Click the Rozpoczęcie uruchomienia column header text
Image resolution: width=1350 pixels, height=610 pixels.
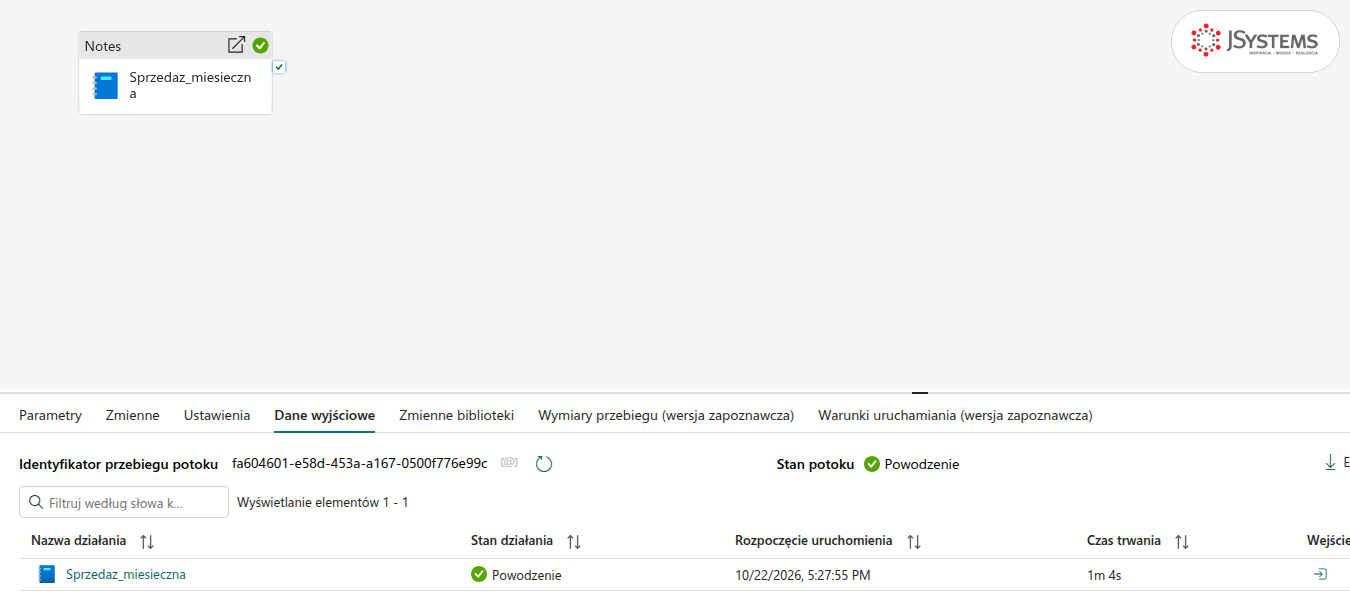814,541
